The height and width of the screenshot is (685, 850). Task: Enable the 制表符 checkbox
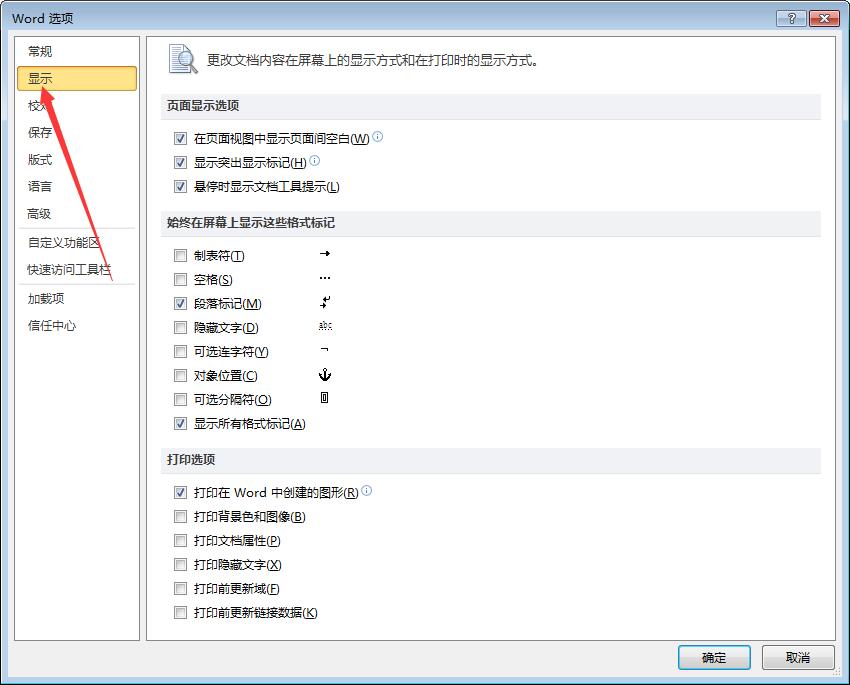coord(180,255)
